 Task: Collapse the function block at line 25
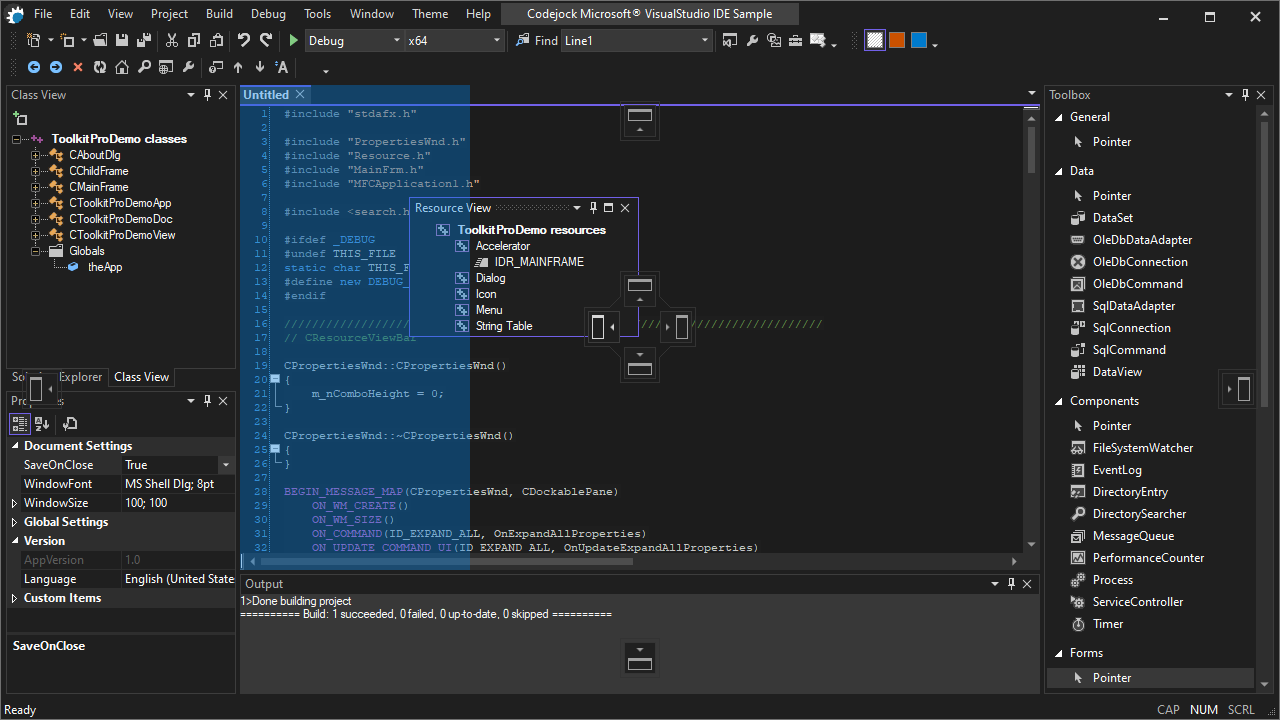275,450
